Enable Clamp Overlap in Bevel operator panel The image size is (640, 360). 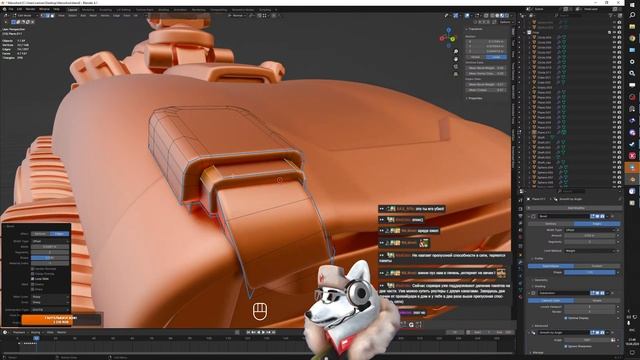[33, 274]
